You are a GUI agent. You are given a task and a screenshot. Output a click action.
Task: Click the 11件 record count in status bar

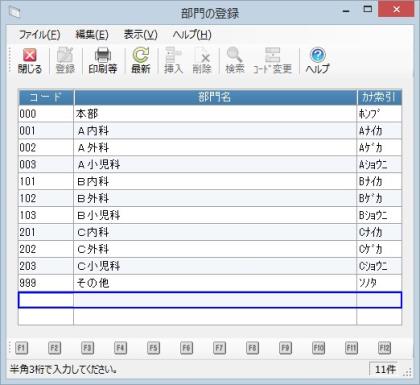pyautogui.click(x=384, y=369)
